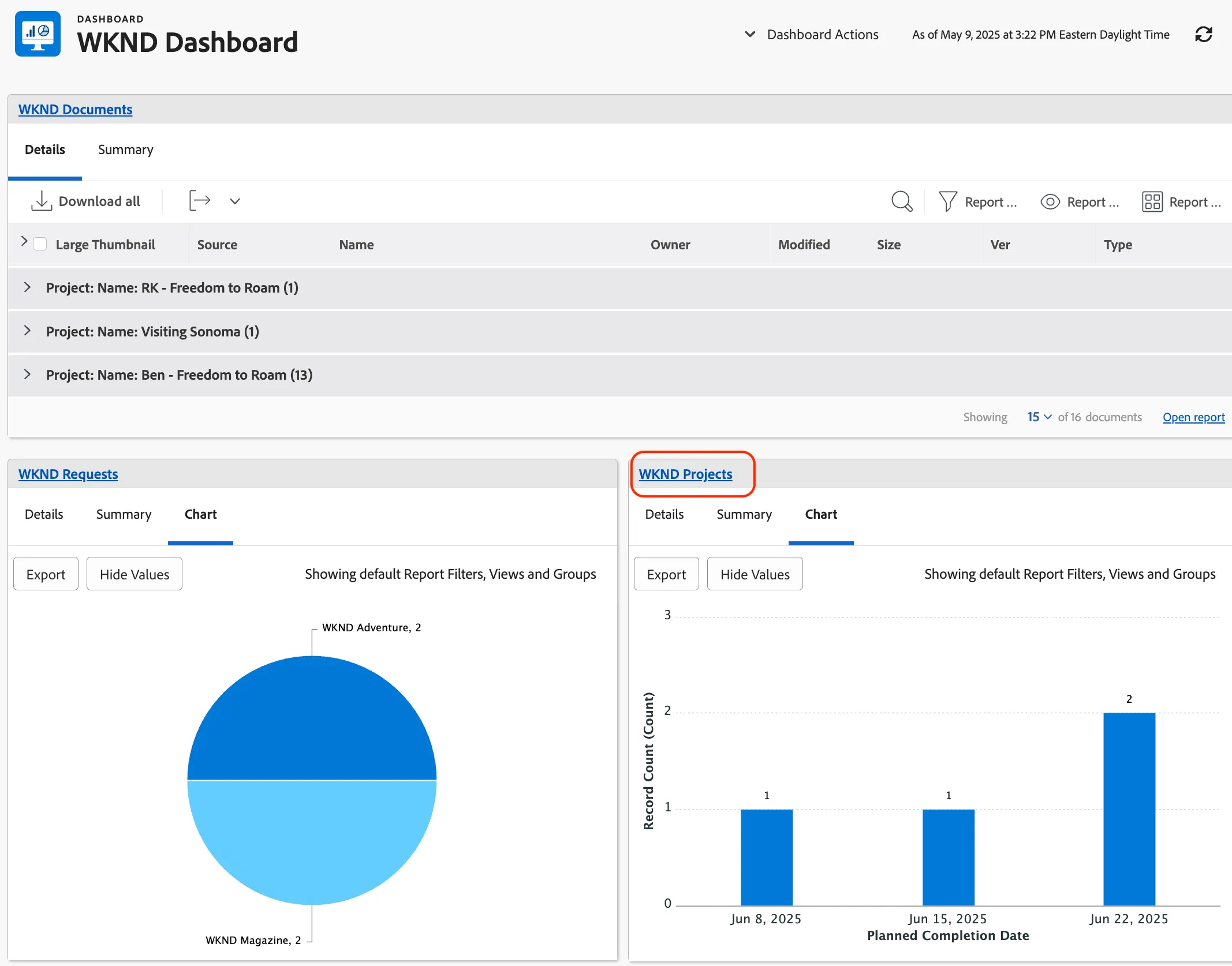This screenshot has height=966, width=1232.
Task: Click the Open report link
Action: [1194, 417]
